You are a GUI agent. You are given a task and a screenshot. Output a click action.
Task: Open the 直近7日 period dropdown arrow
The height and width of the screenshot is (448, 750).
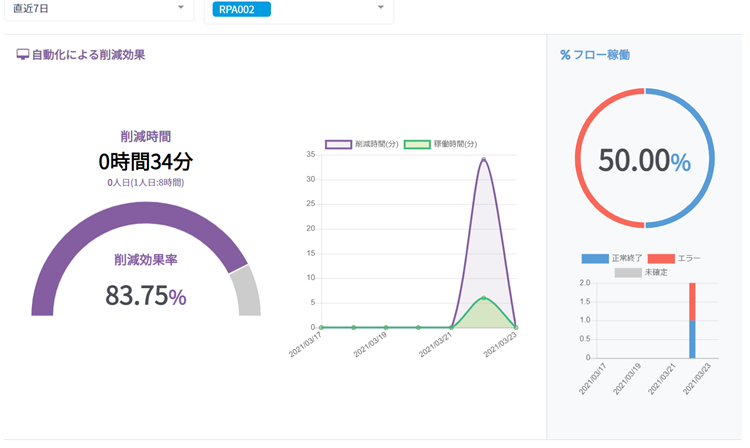pos(181,7)
